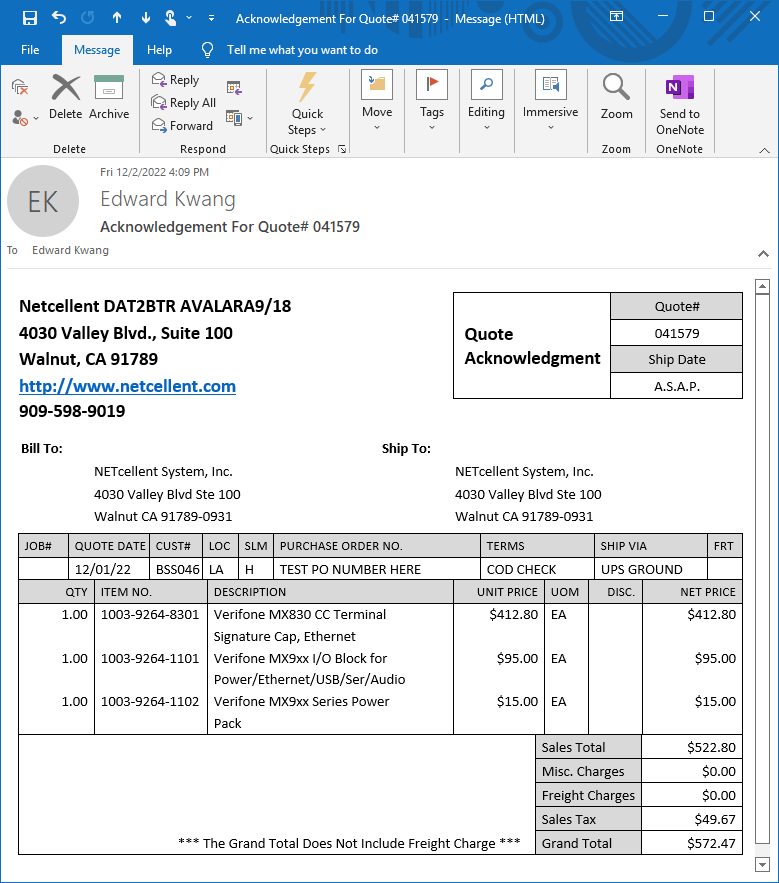Open the Quick Steps dialog launcher
Screen dimensions: 779x883
pos(342,149)
